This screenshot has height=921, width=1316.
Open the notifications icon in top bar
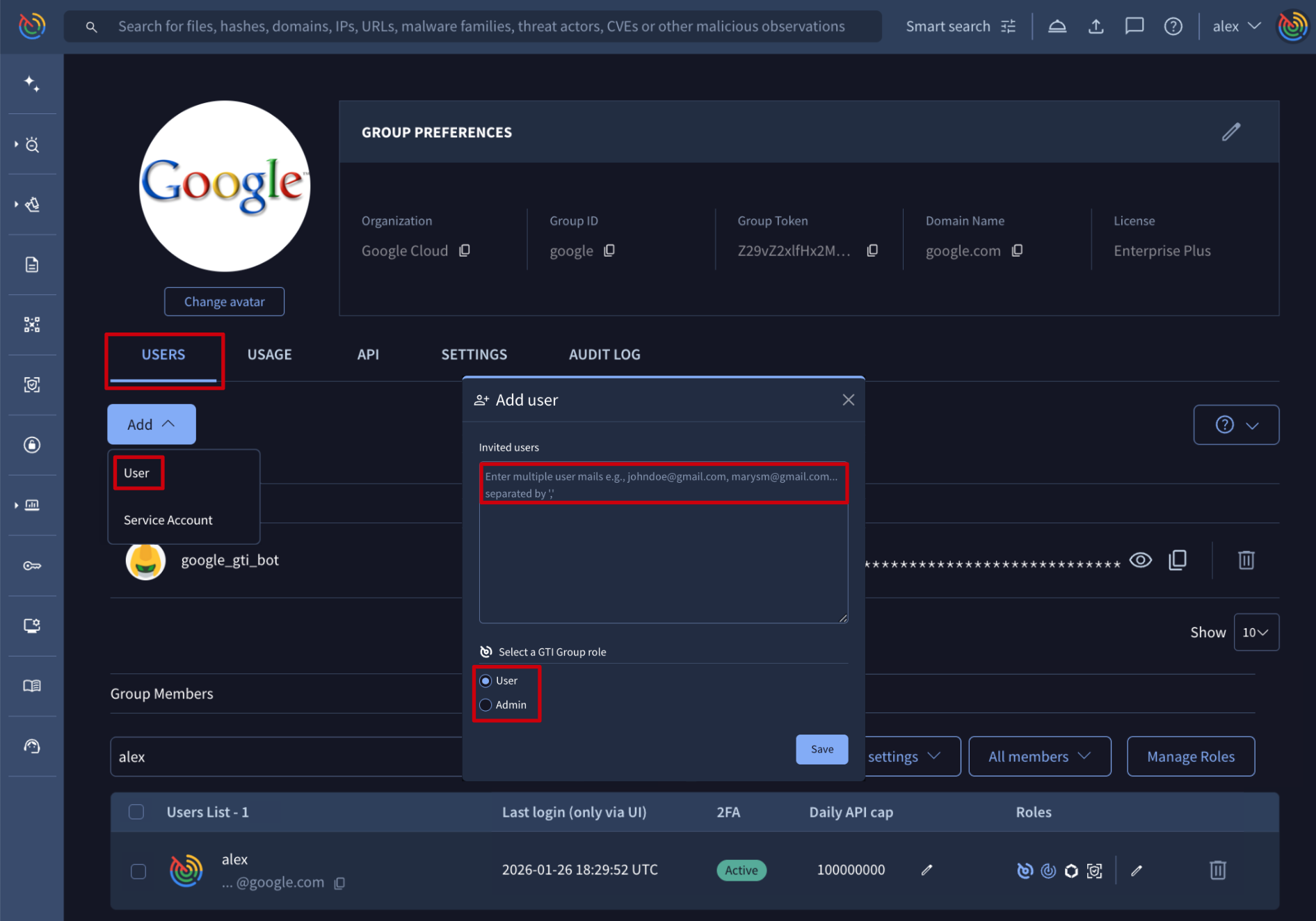point(1057,26)
